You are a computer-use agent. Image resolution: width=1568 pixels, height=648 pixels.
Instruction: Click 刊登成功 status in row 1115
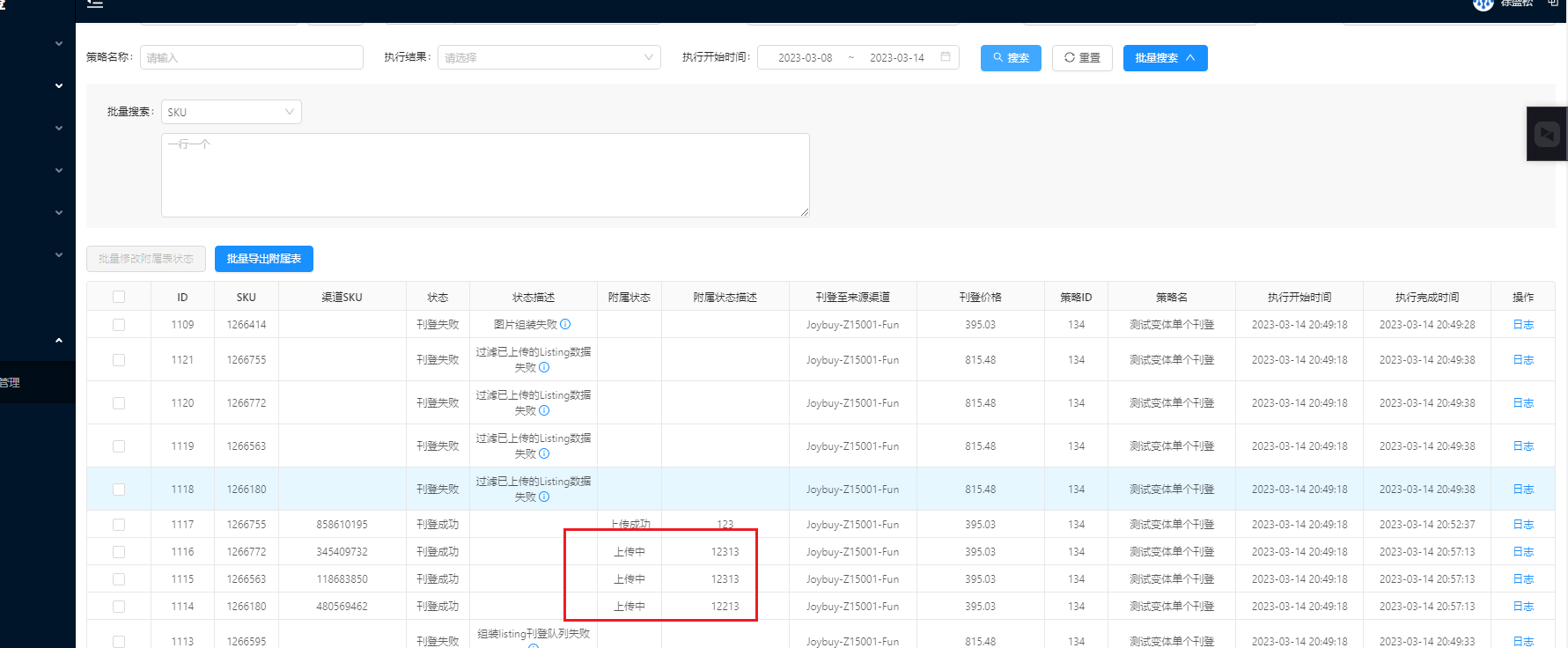(438, 579)
